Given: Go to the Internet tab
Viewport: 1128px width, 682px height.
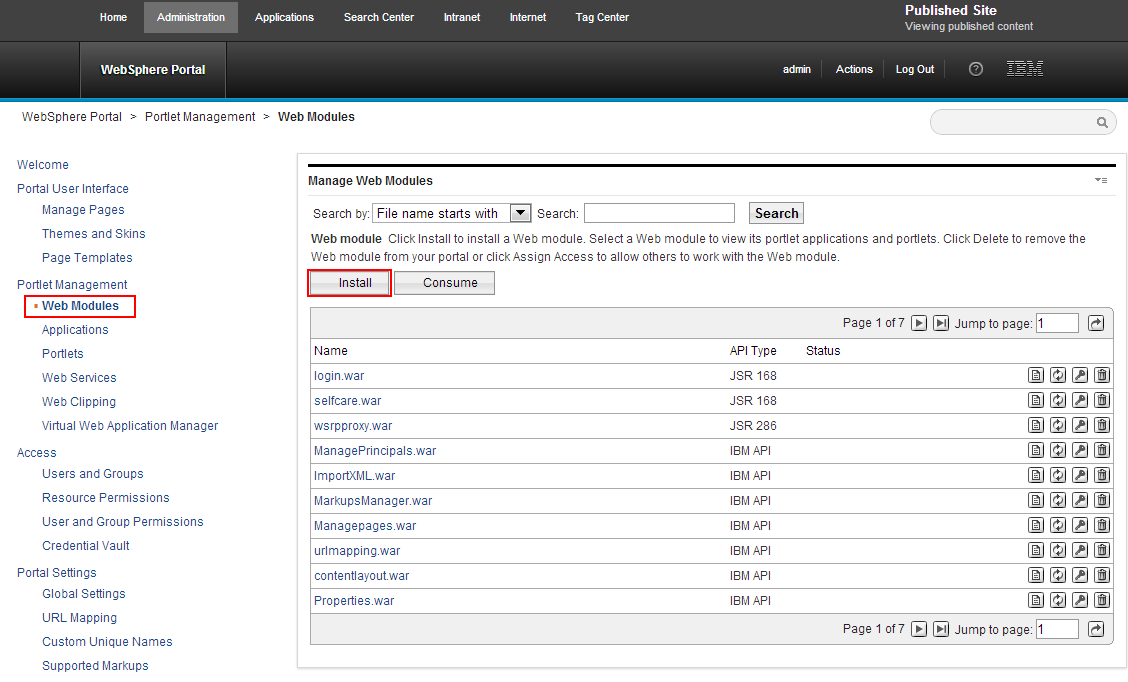Looking at the screenshot, I should [528, 17].
